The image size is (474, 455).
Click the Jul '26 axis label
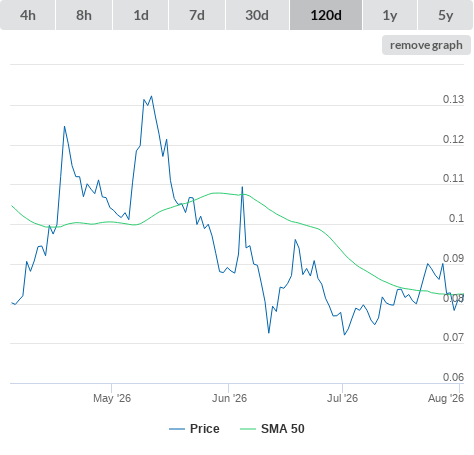point(342,398)
